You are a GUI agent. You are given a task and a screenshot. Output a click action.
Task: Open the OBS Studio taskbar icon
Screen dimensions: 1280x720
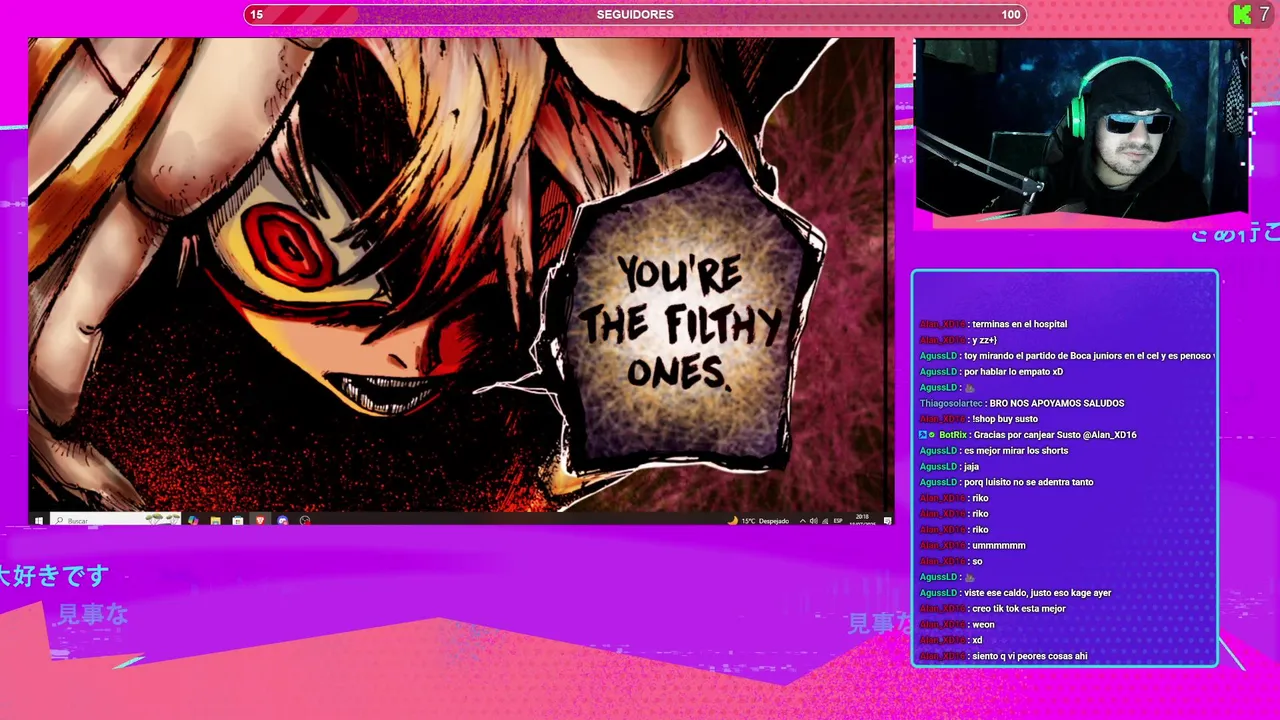305,520
